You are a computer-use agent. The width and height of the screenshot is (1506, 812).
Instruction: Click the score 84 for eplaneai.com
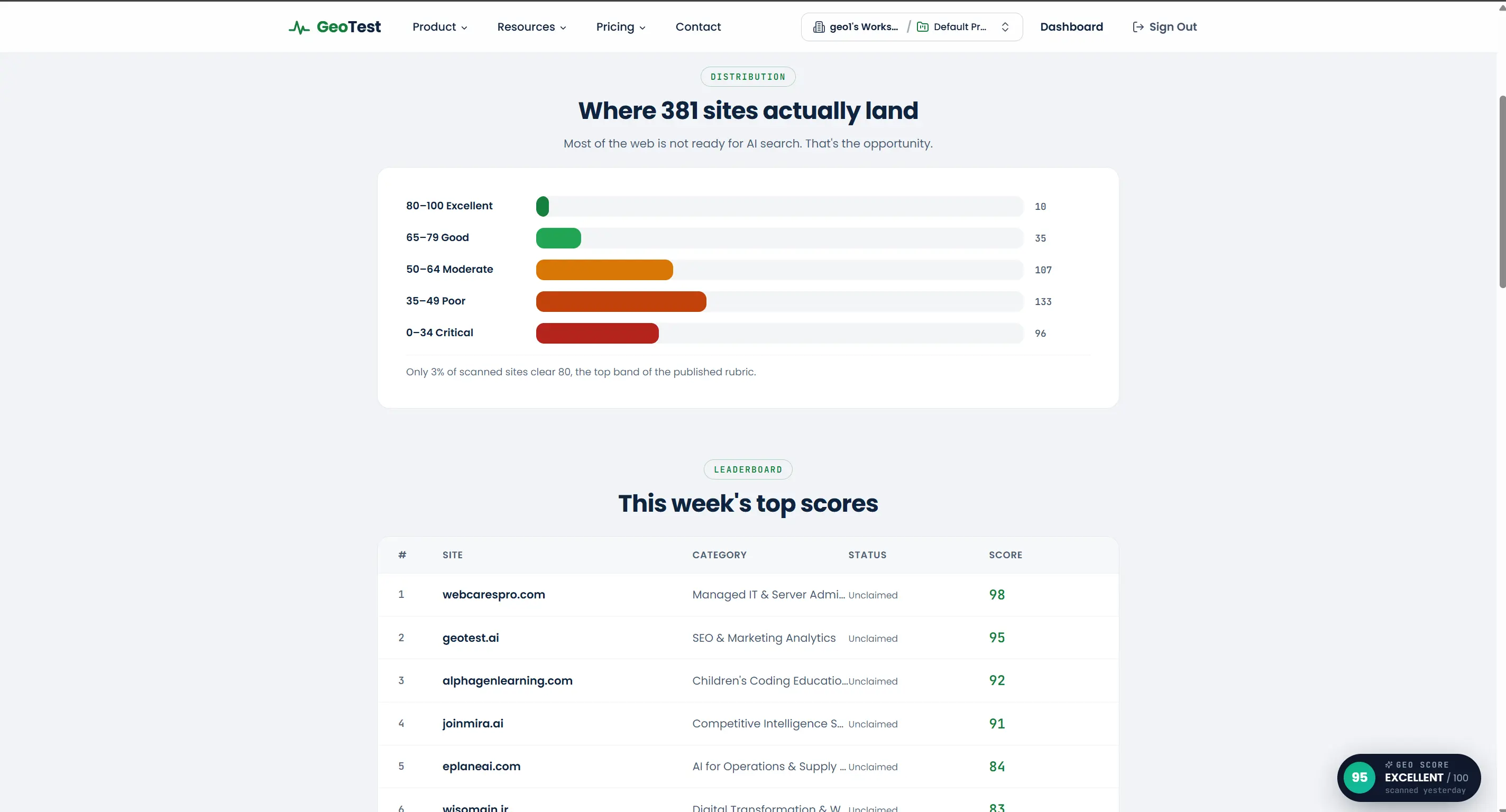click(997, 767)
